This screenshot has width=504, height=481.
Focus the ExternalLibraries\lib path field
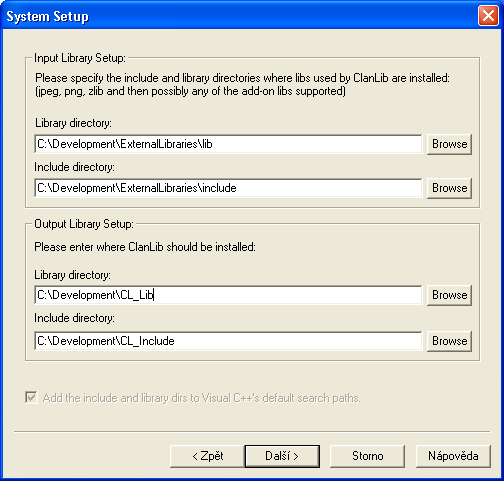point(228,144)
